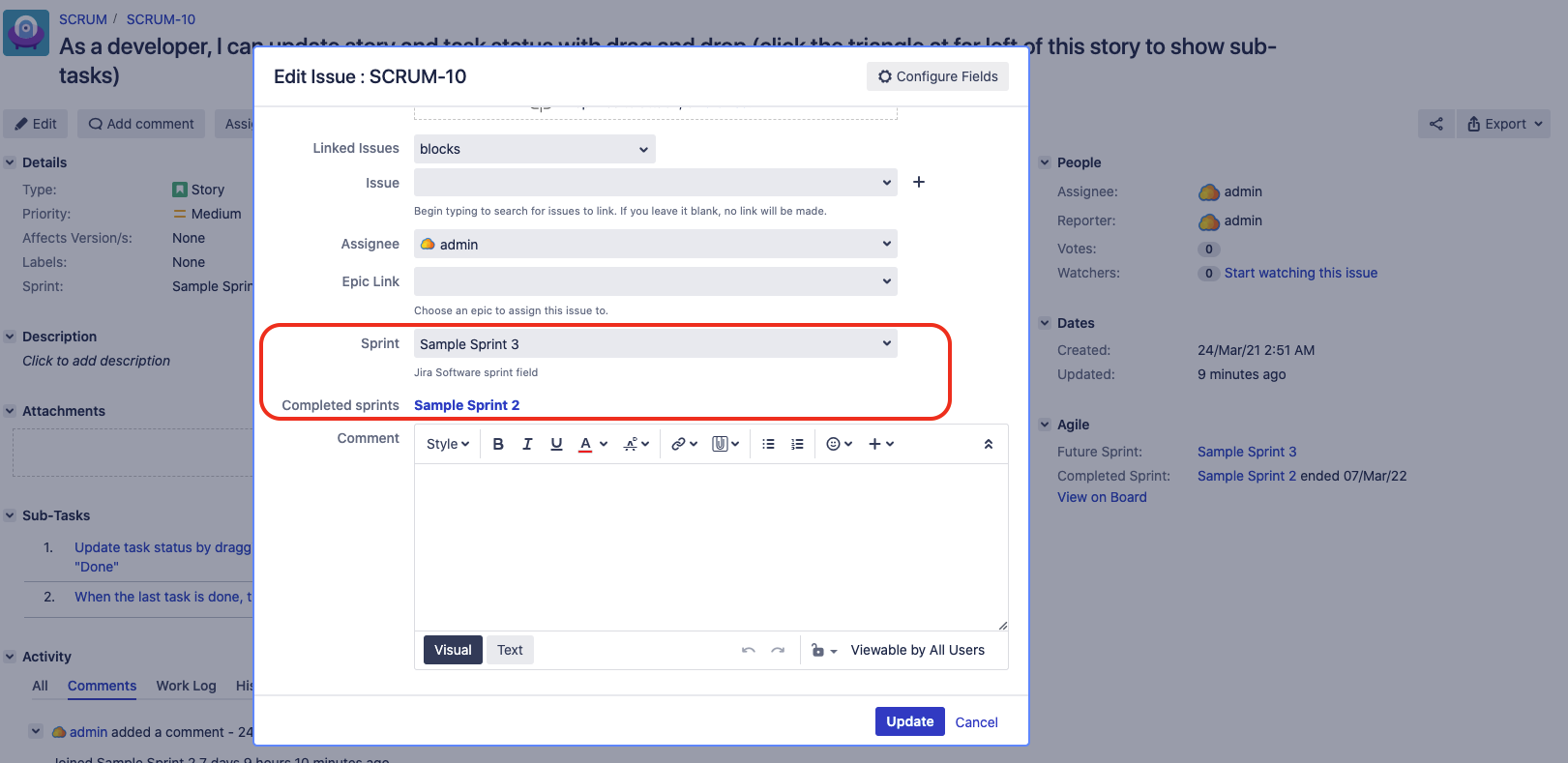Click the Bold formatting icon

coord(498,444)
